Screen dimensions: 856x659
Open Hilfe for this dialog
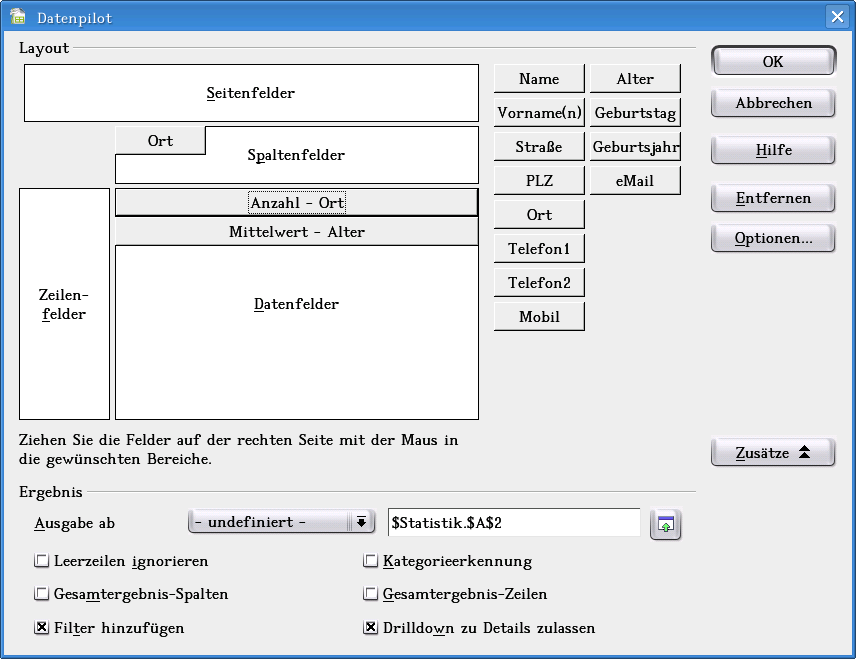772,150
